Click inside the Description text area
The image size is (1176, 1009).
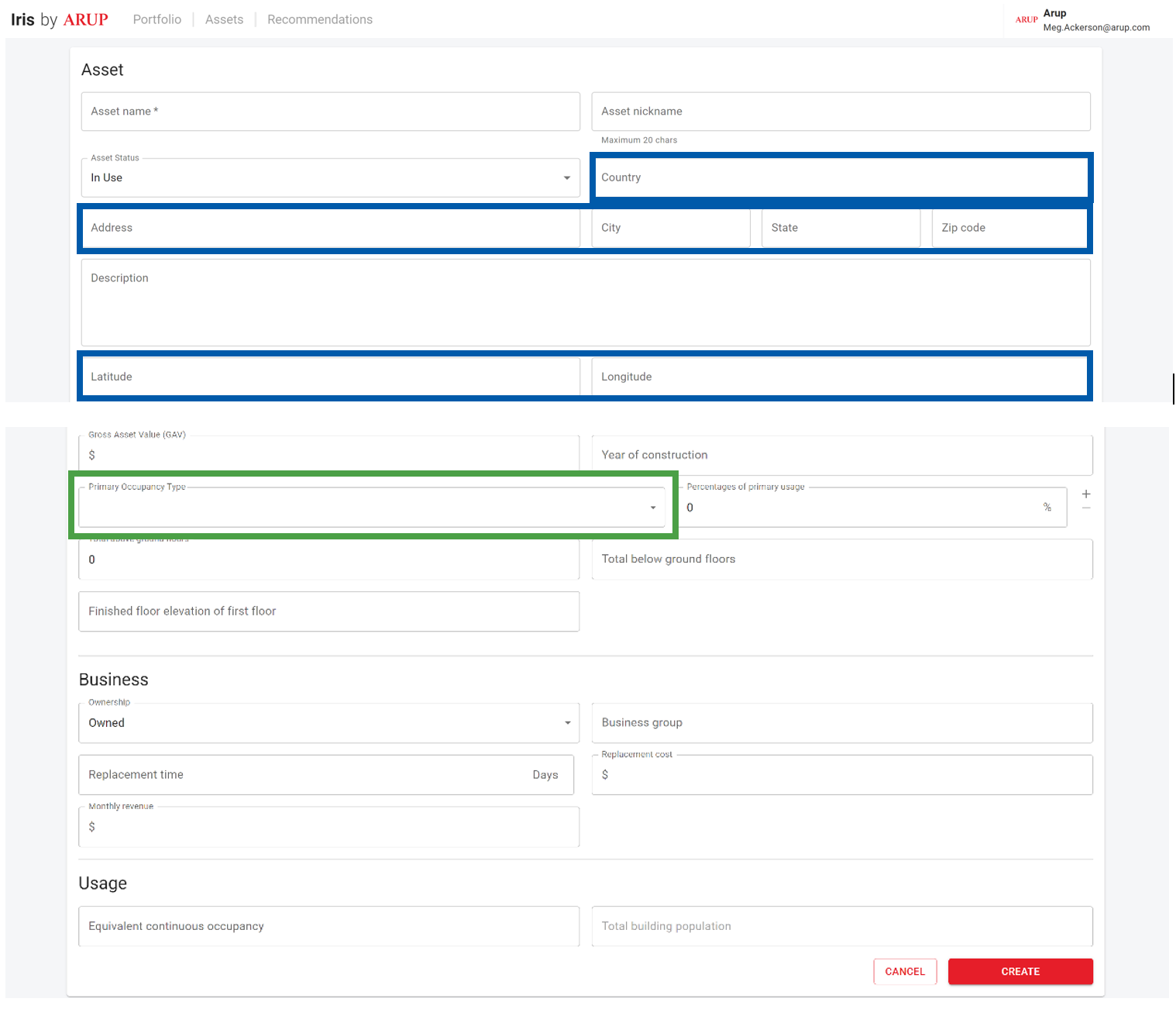coord(585,302)
